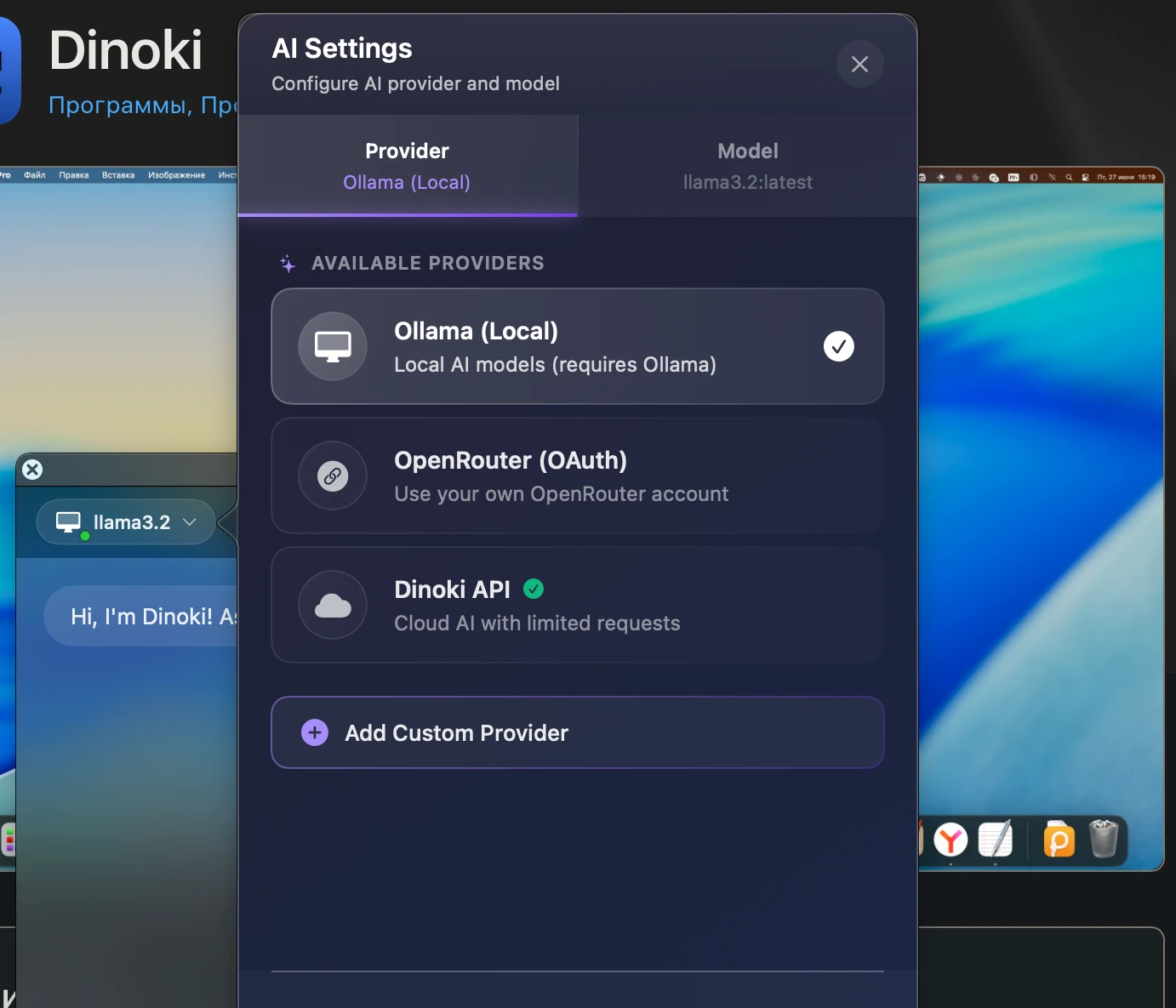Open the Trash in the Dock
Image resolution: width=1176 pixels, height=1008 pixels.
[1104, 840]
